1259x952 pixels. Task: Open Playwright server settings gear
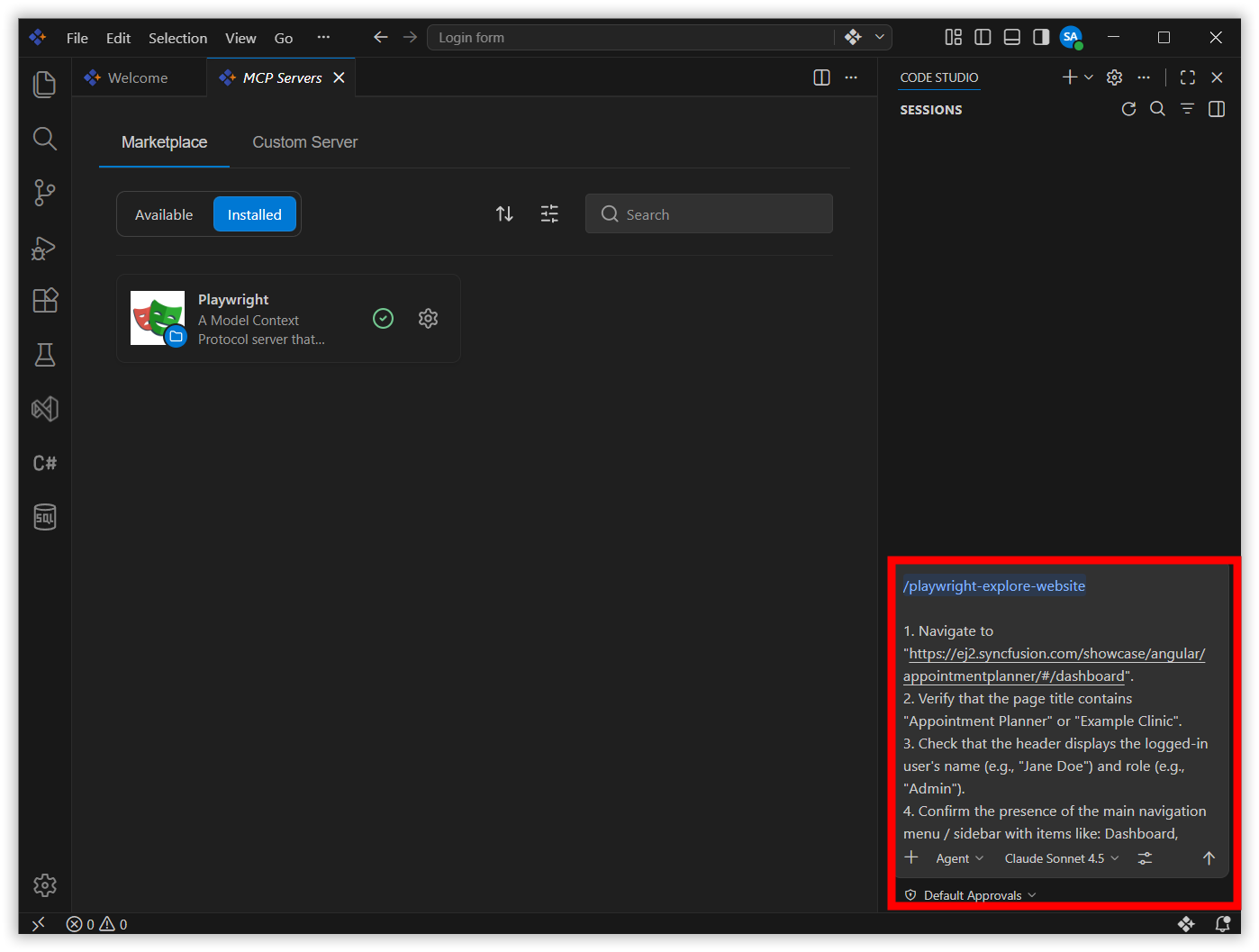coord(428,318)
